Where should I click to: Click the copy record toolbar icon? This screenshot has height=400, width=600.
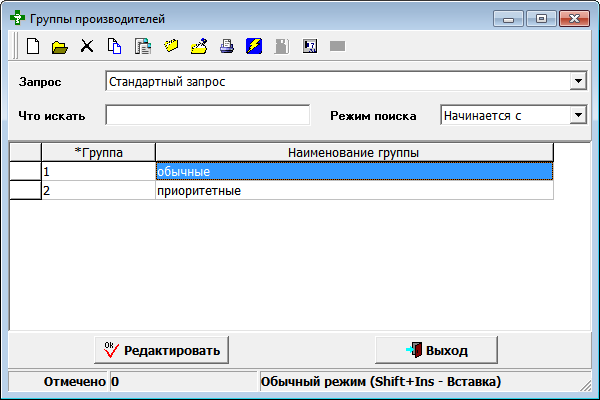pyautogui.click(x=114, y=46)
